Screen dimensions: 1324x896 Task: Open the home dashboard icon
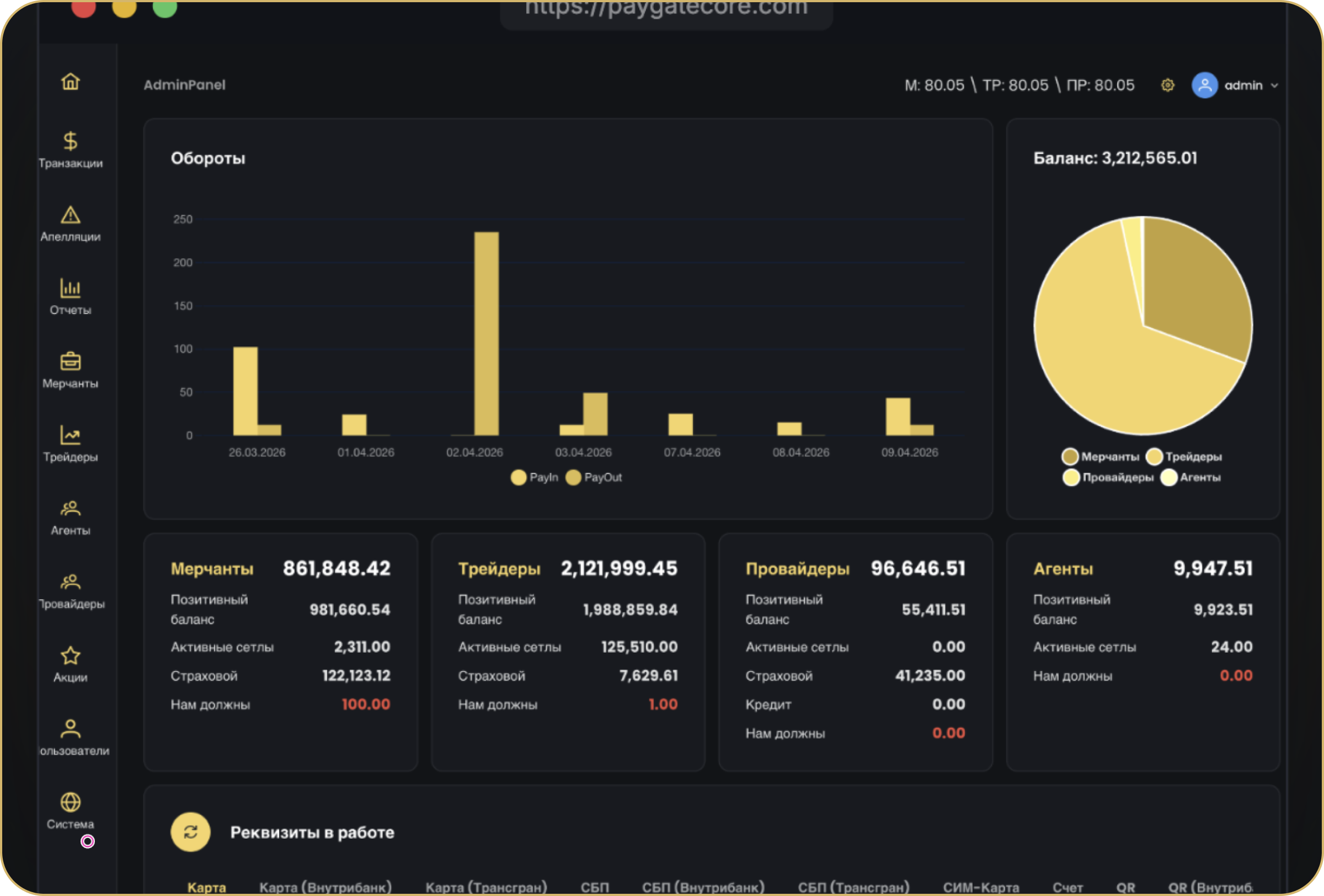pos(70,82)
